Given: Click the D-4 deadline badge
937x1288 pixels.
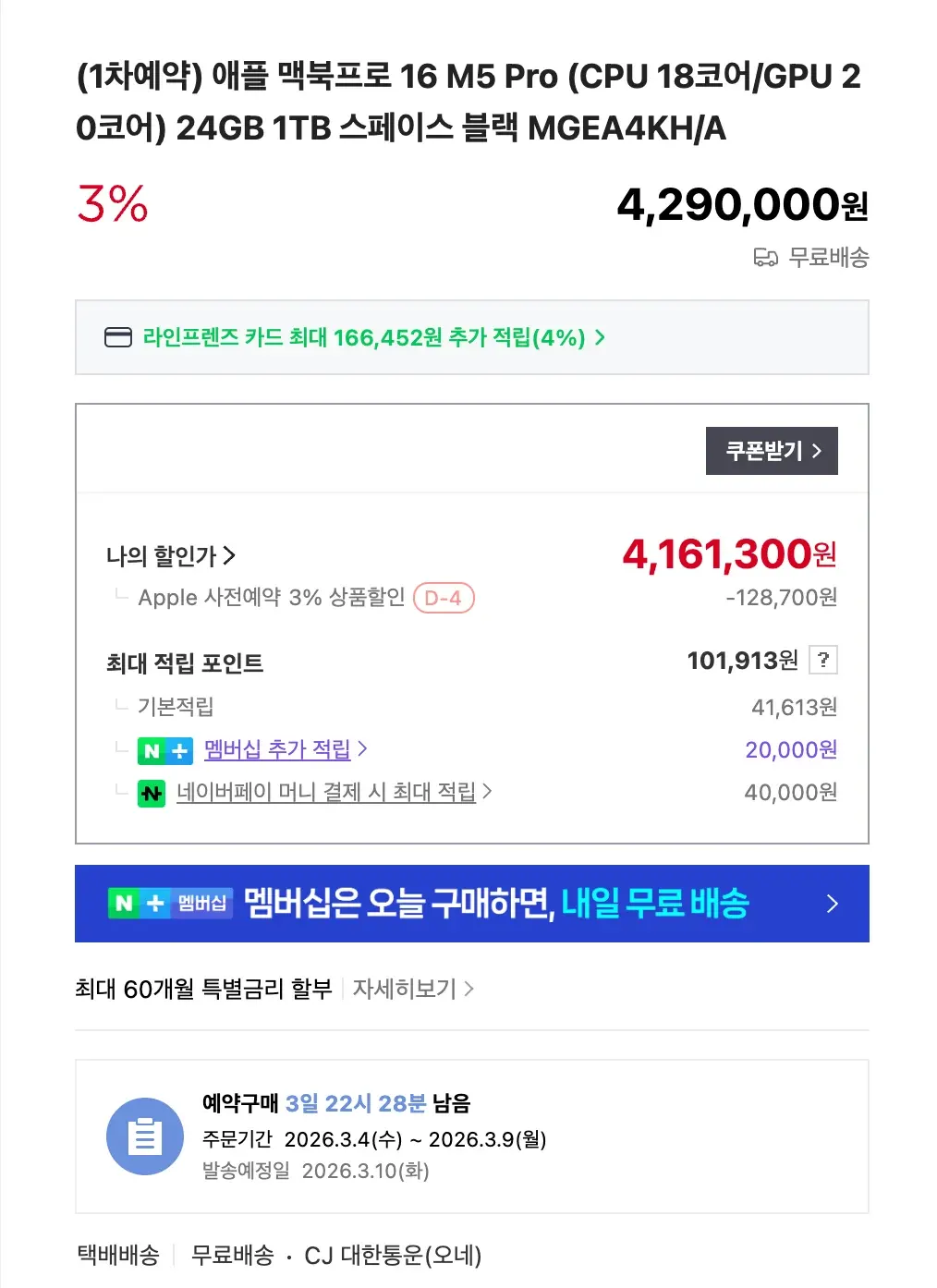Looking at the screenshot, I should click(x=444, y=598).
